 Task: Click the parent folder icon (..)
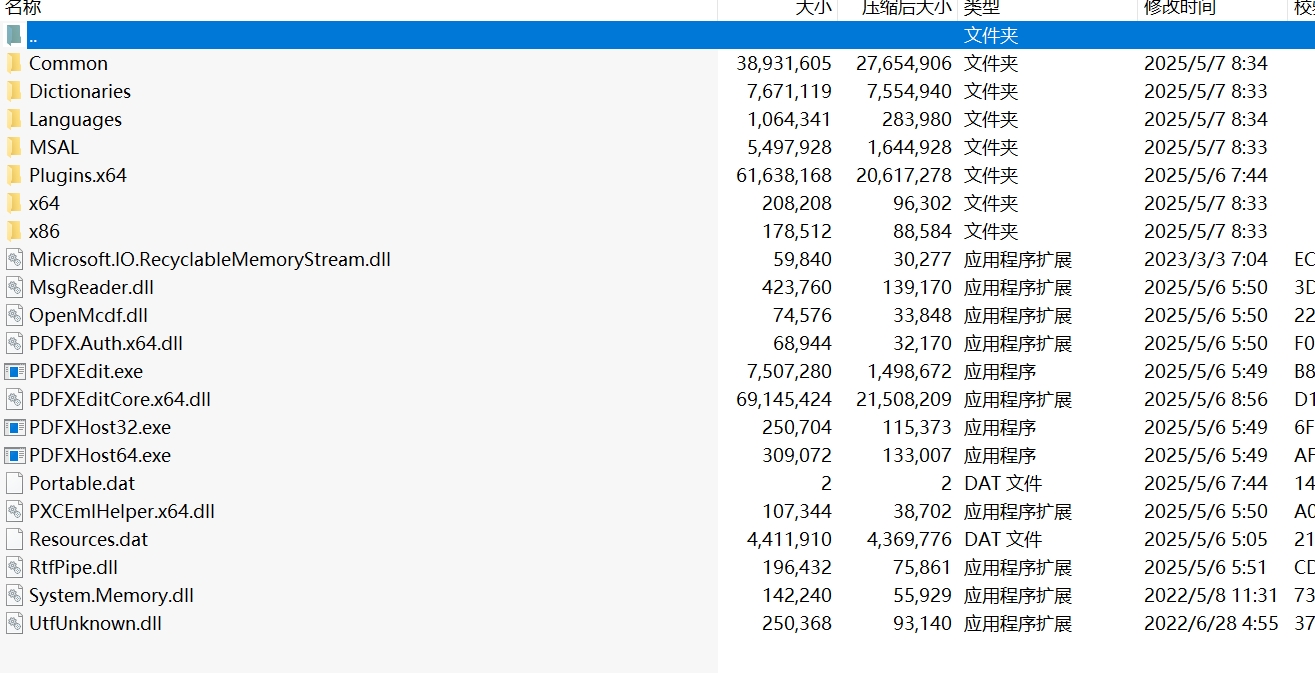(13, 35)
